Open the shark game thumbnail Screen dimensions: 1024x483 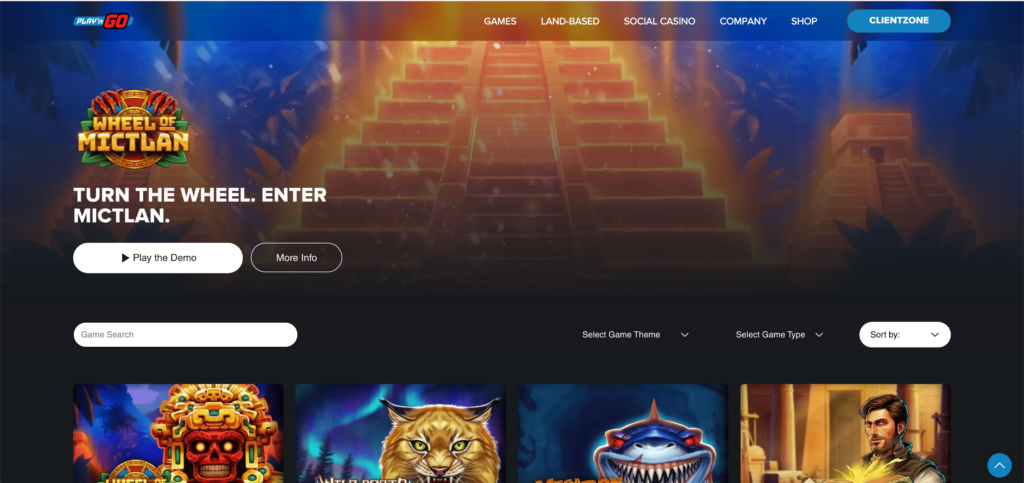pyautogui.click(x=623, y=433)
